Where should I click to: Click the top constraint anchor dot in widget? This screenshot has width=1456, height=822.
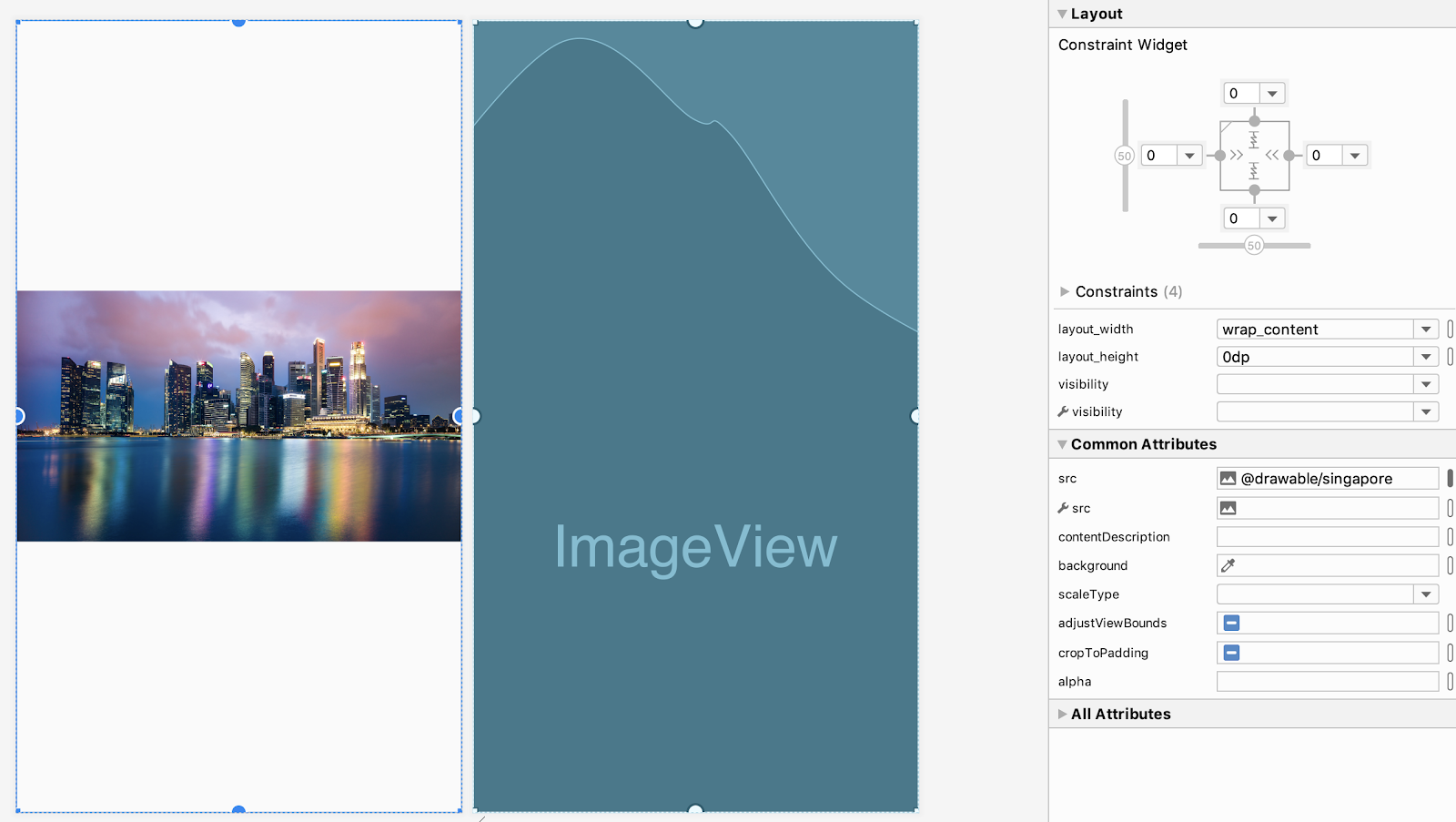(x=1254, y=121)
